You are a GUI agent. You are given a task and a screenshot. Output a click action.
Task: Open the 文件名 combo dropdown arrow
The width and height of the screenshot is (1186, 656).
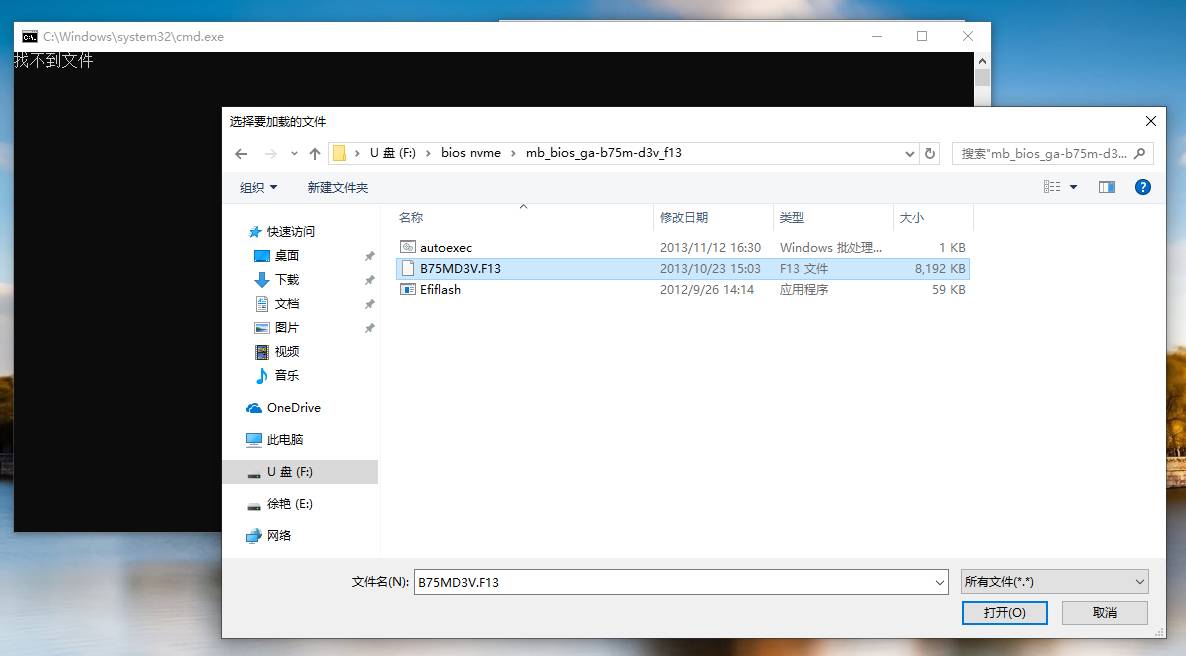[x=939, y=583]
